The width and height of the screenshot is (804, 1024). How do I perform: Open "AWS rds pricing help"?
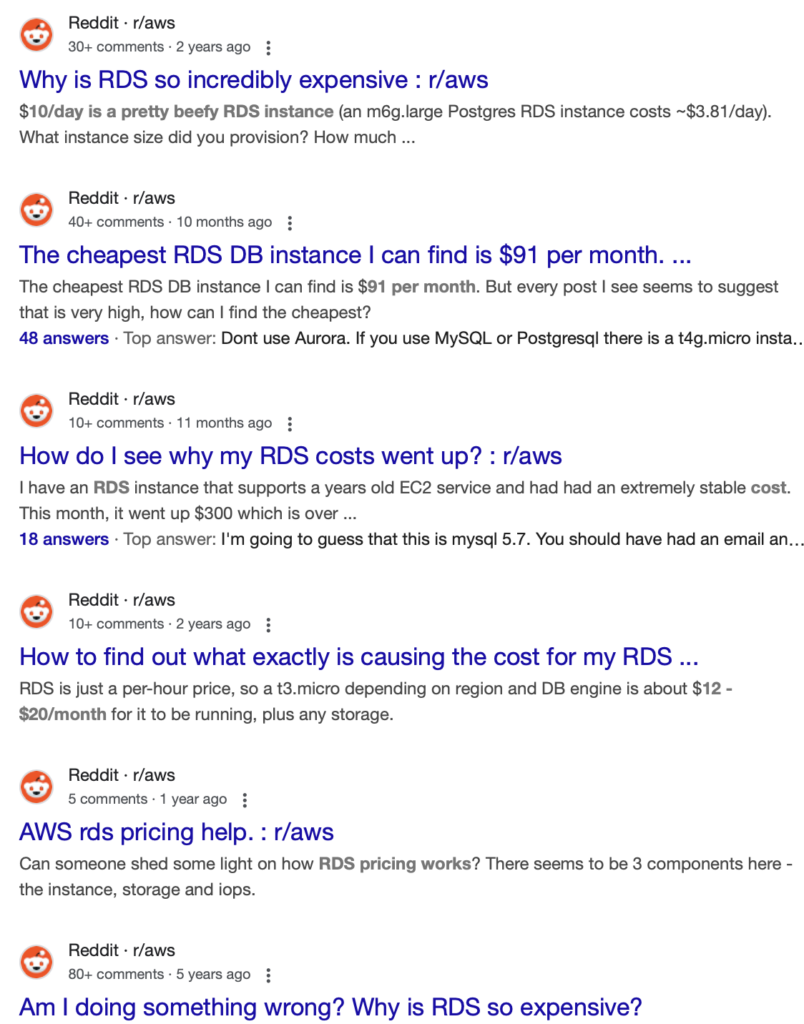(x=177, y=831)
